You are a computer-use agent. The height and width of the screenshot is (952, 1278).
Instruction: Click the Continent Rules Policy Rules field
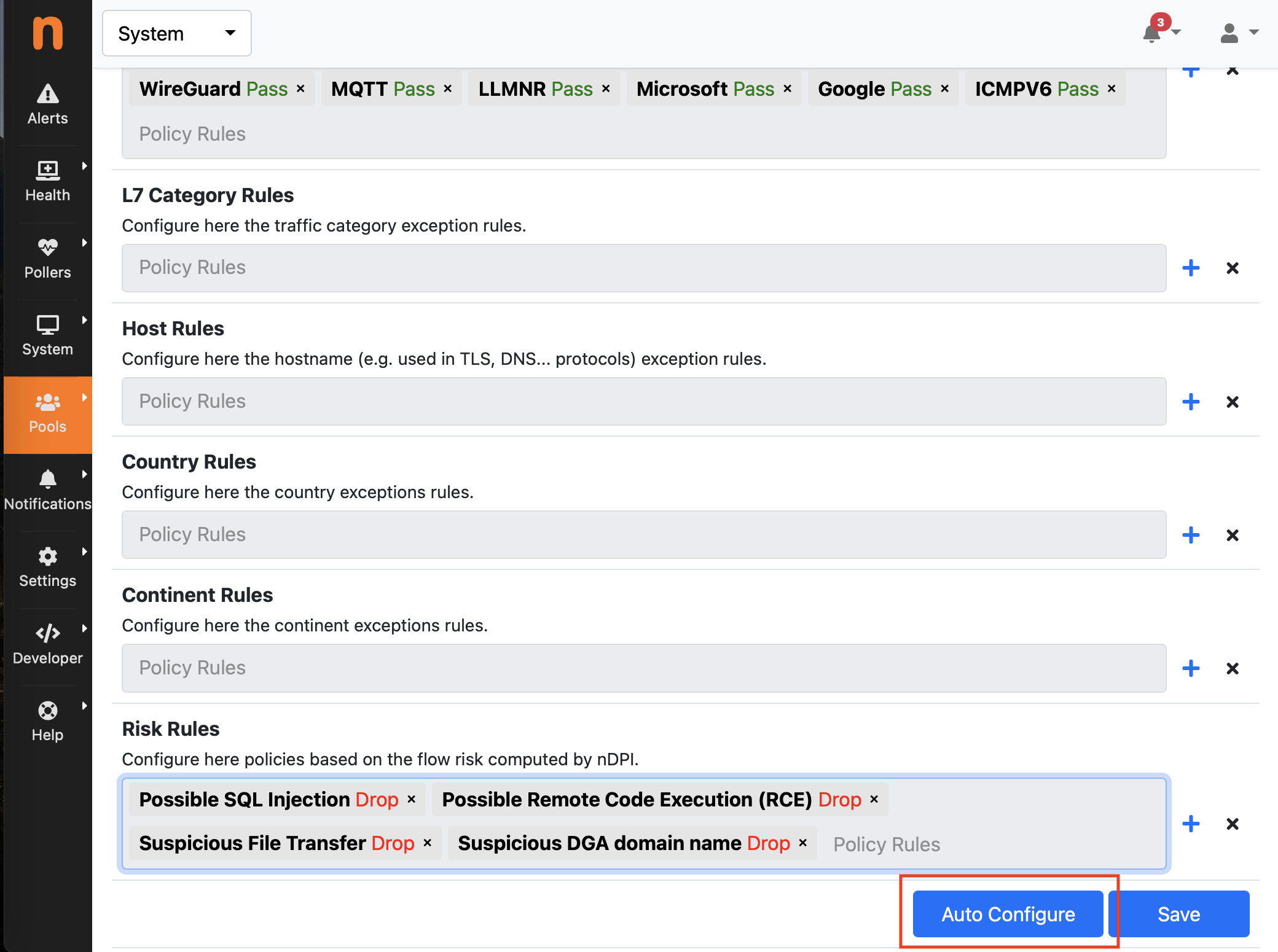(644, 668)
